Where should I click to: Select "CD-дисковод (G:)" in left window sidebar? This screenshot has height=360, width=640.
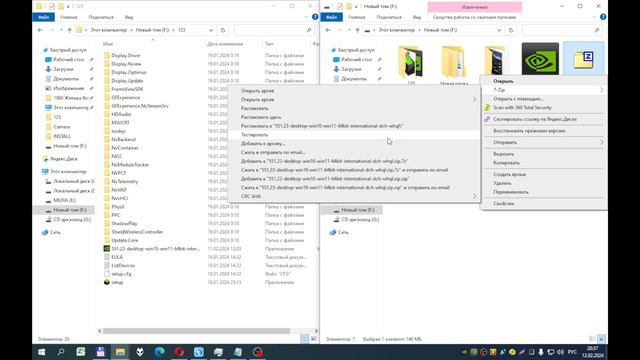pos(72,220)
